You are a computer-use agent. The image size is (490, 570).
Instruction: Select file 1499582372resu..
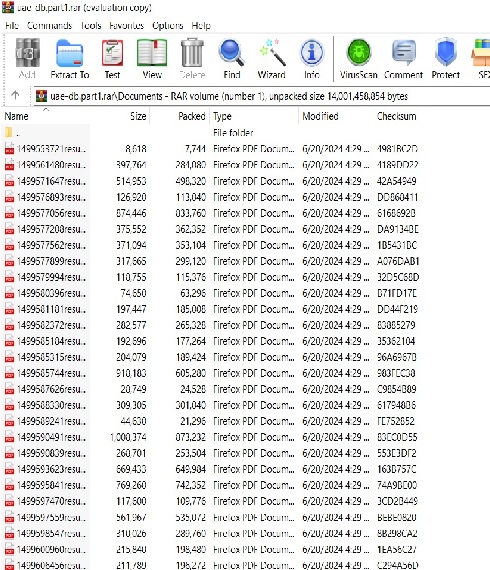(x=51, y=325)
